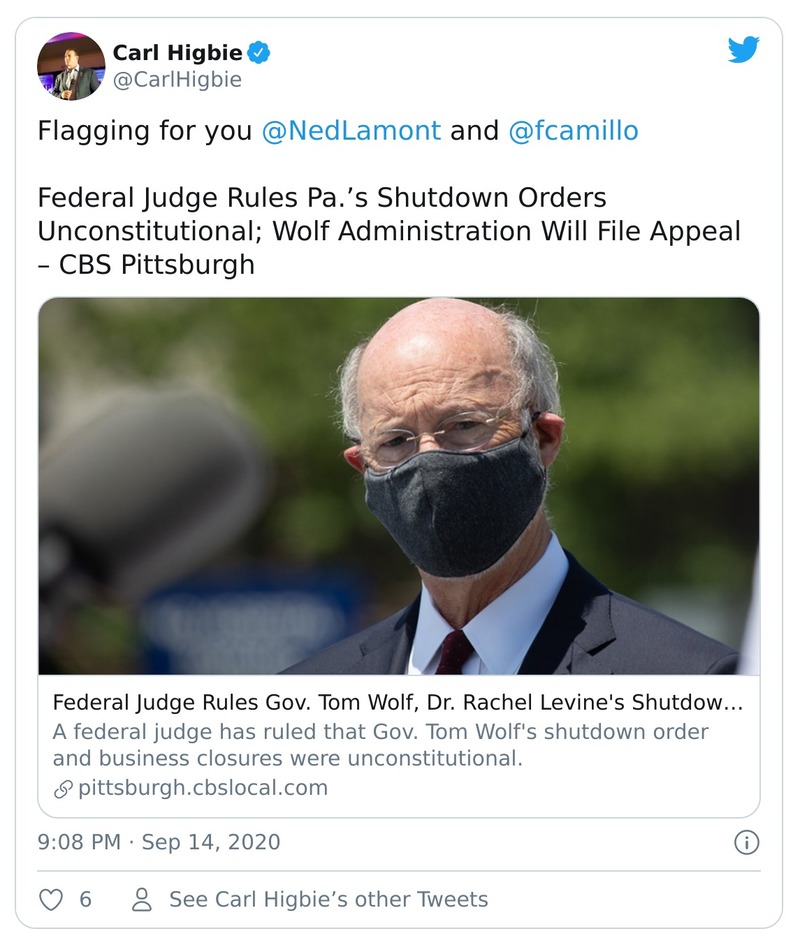Open the card headline about Gov. Tom Wolf
The width and height of the screenshot is (800, 945).
point(398,702)
